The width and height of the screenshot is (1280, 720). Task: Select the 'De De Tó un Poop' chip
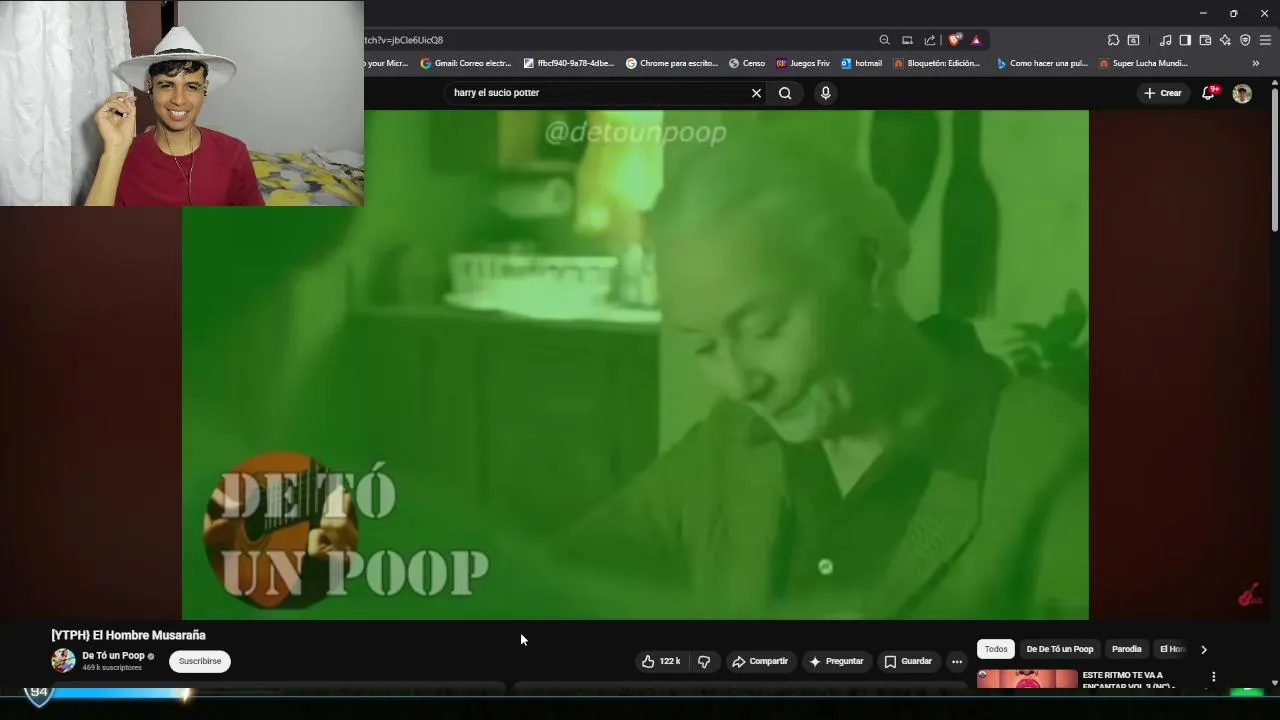1060,649
